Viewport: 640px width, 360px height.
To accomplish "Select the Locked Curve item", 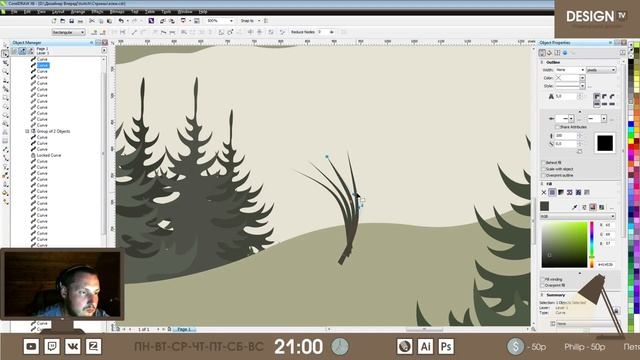I will [49, 156].
